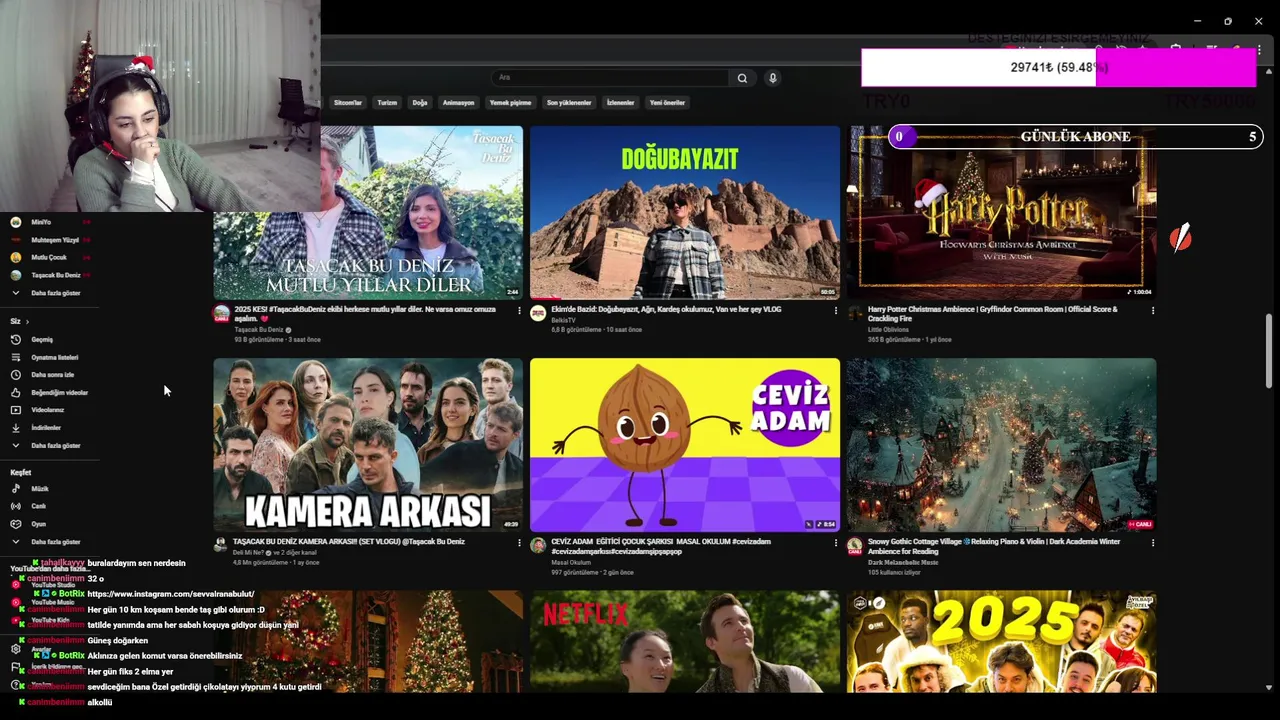Image resolution: width=1280 pixels, height=720 pixels.
Task: Play the Kamera Arkası thumbnail
Action: (368, 445)
